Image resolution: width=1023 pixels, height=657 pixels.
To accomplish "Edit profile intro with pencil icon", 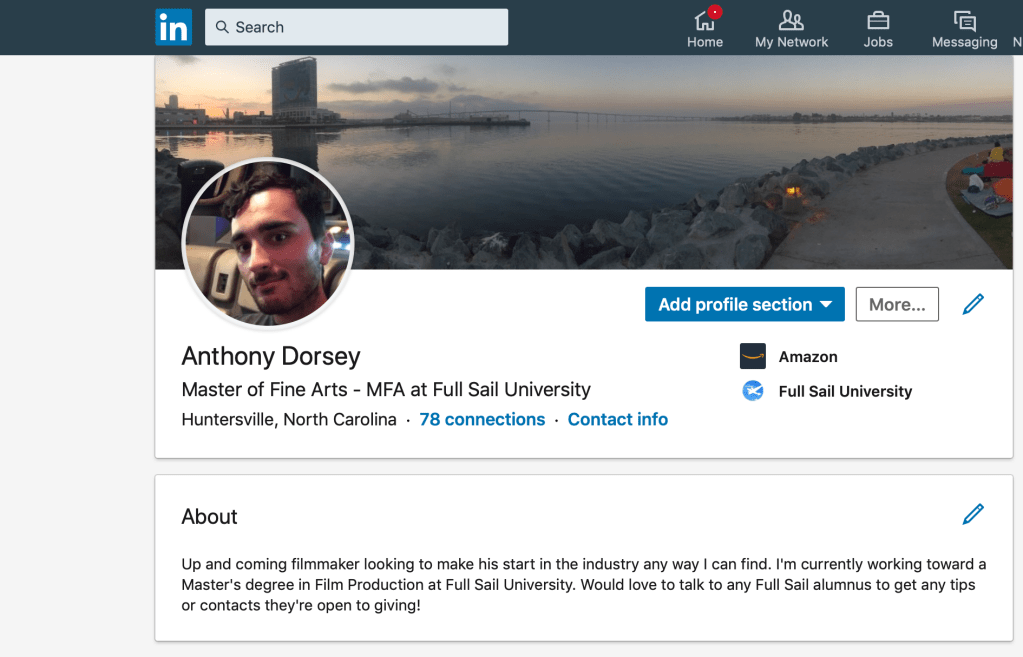I will (x=972, y=305).
